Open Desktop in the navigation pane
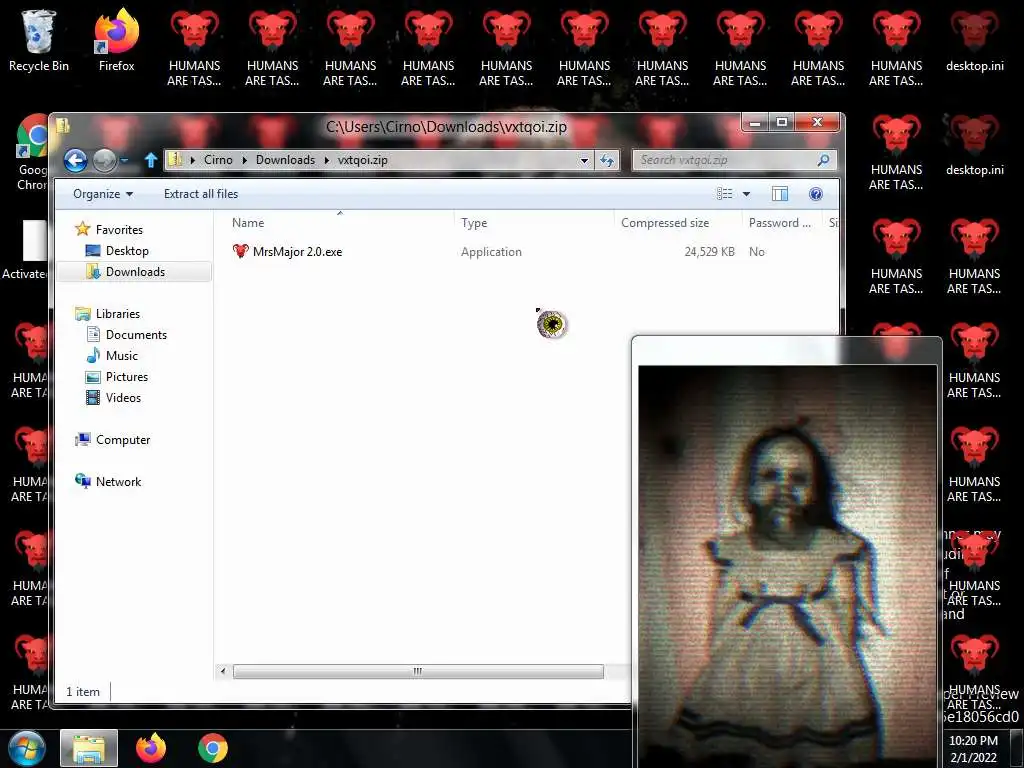 click(x=127, y=251)
